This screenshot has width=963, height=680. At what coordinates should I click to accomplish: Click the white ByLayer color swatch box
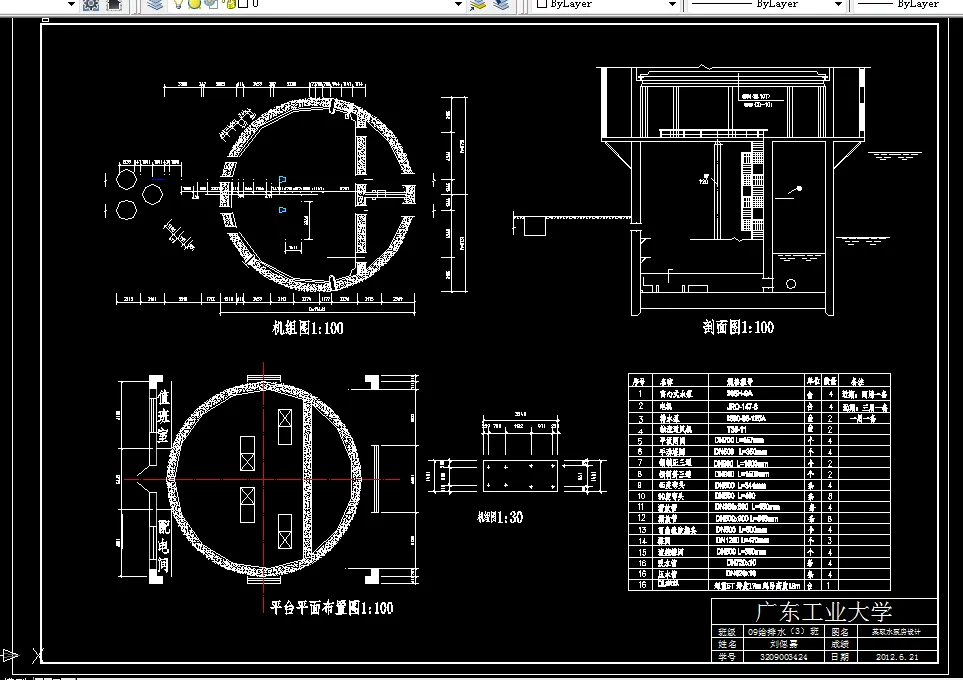pos(542,4)
